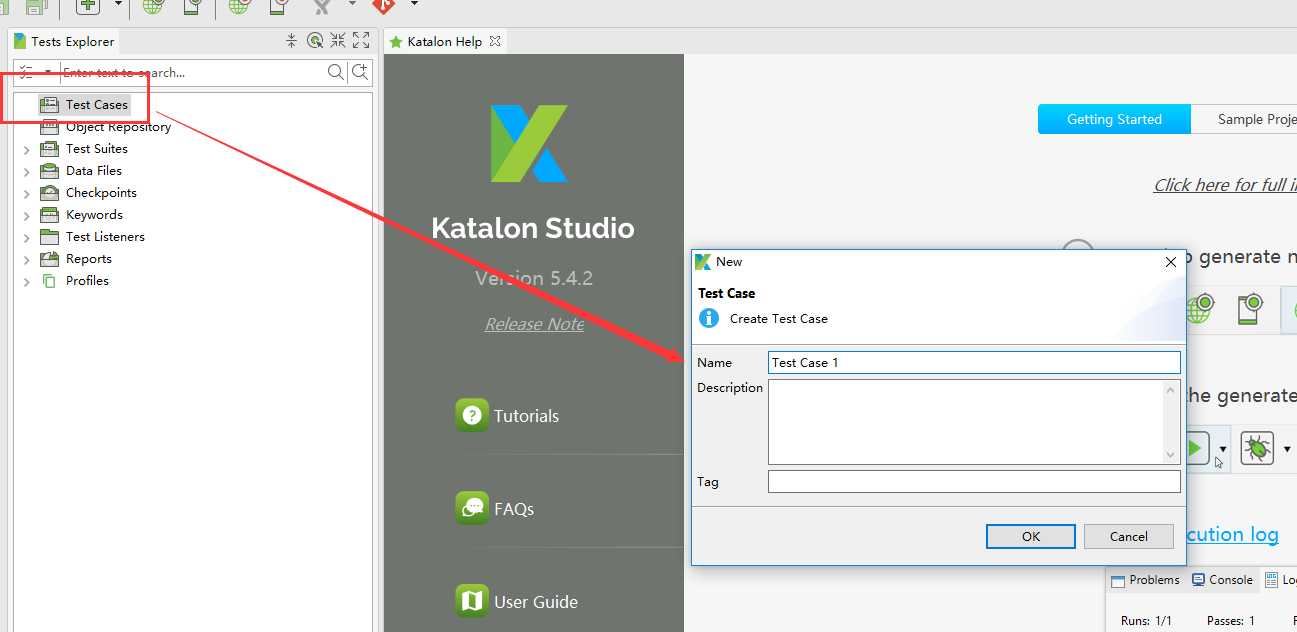Click the crossed-tools icon in the top toolbar

coord(321,6)
